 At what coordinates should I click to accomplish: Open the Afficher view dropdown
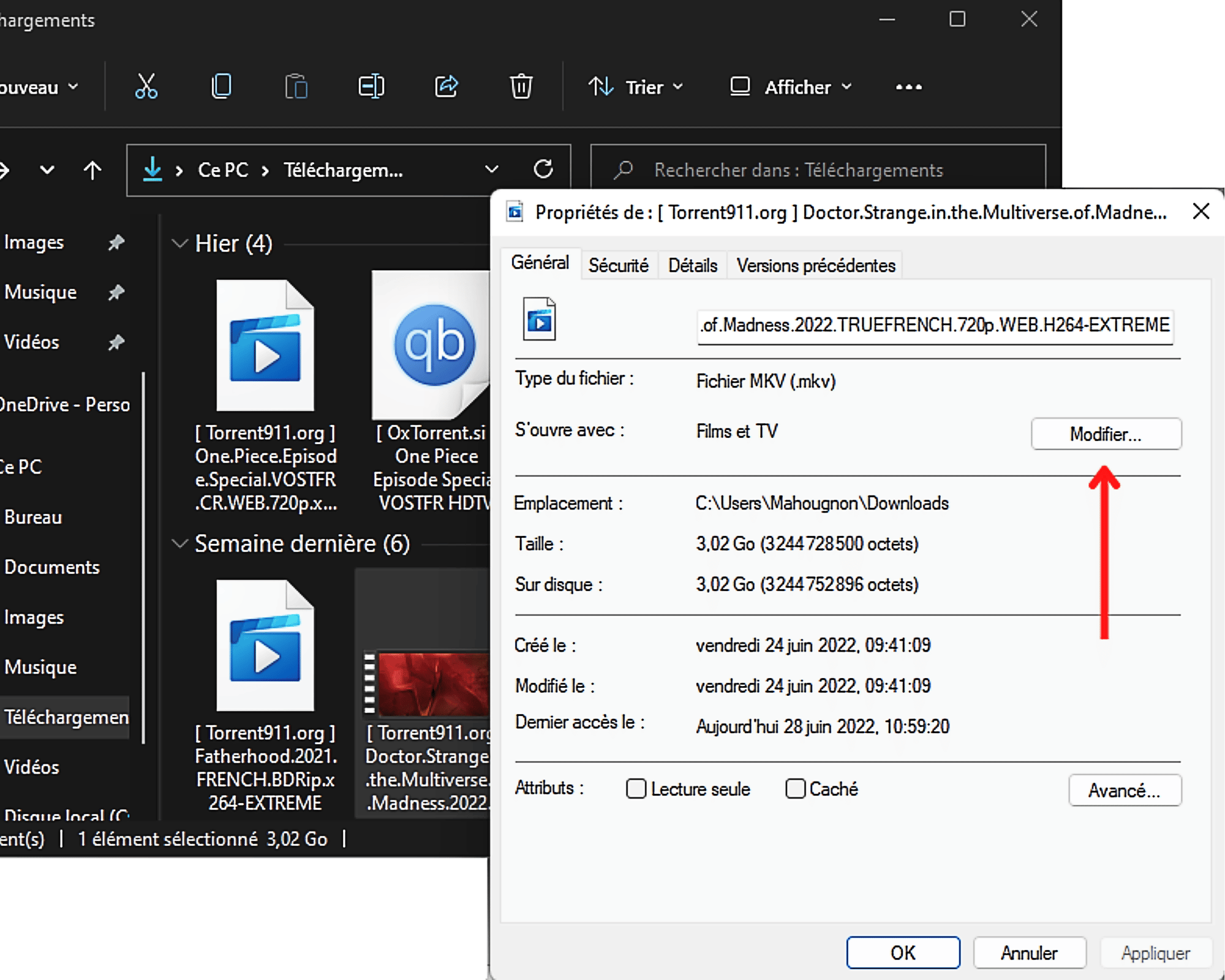point(791,87)
